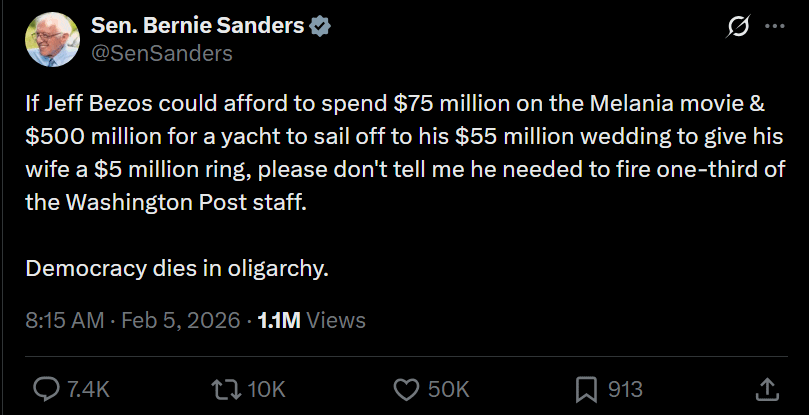
Task: Click the 7.4K replies count
Action: point(88,389)
